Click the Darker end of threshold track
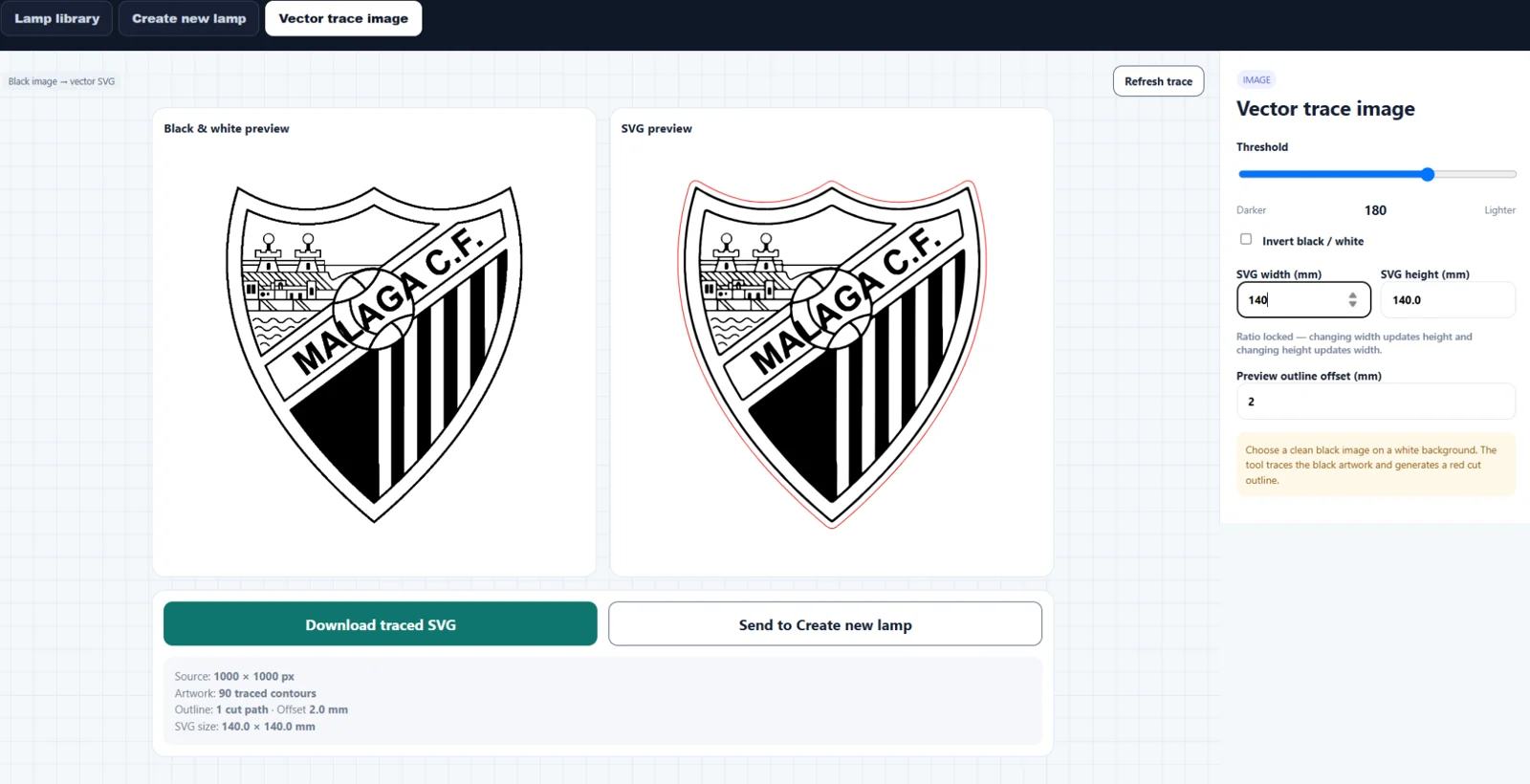Viewport: 1530px width, 784px height. pyautogui.click(x=1241, y=174)
